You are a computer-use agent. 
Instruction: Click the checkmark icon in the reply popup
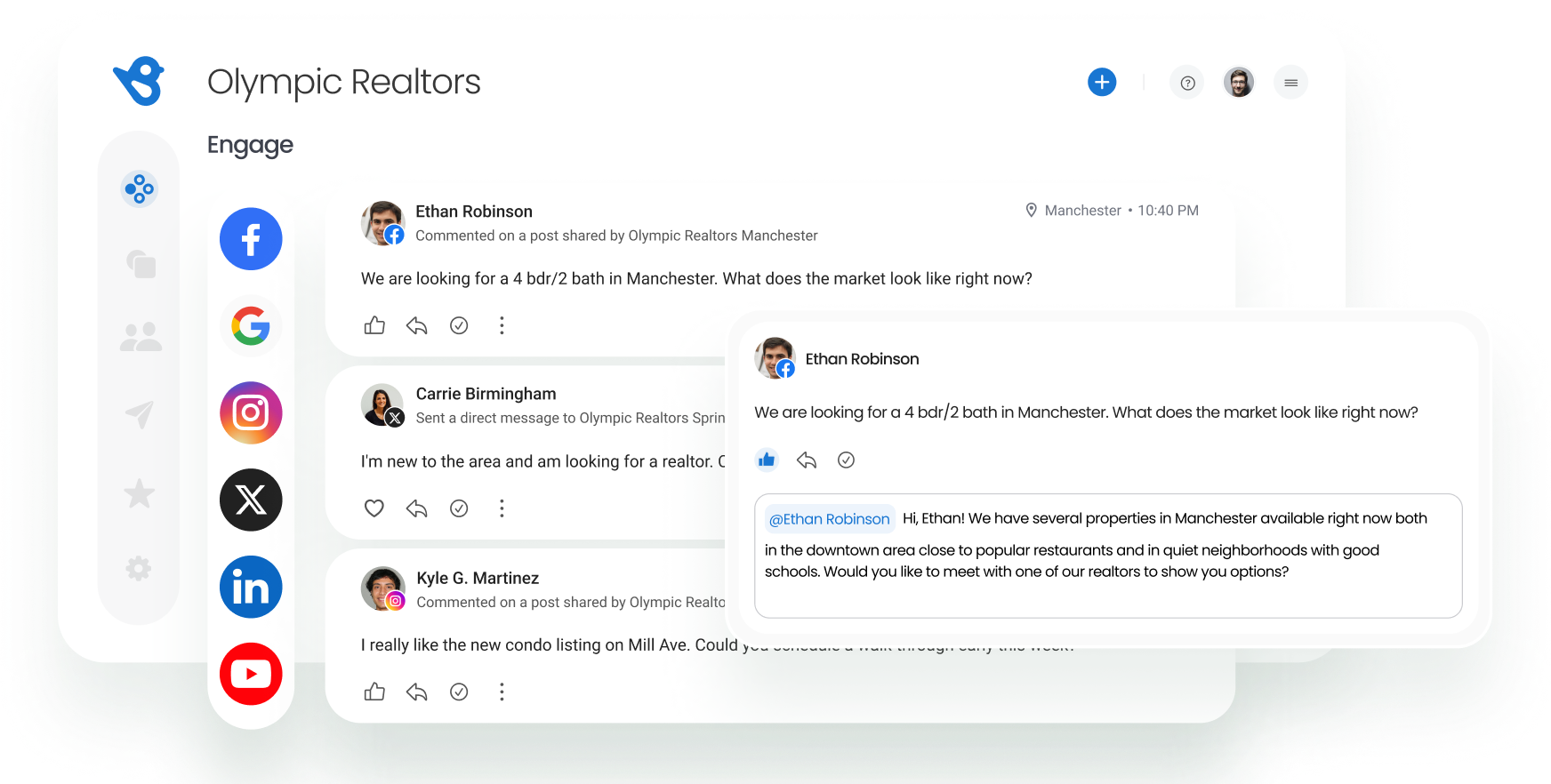(x=846, y=460)
